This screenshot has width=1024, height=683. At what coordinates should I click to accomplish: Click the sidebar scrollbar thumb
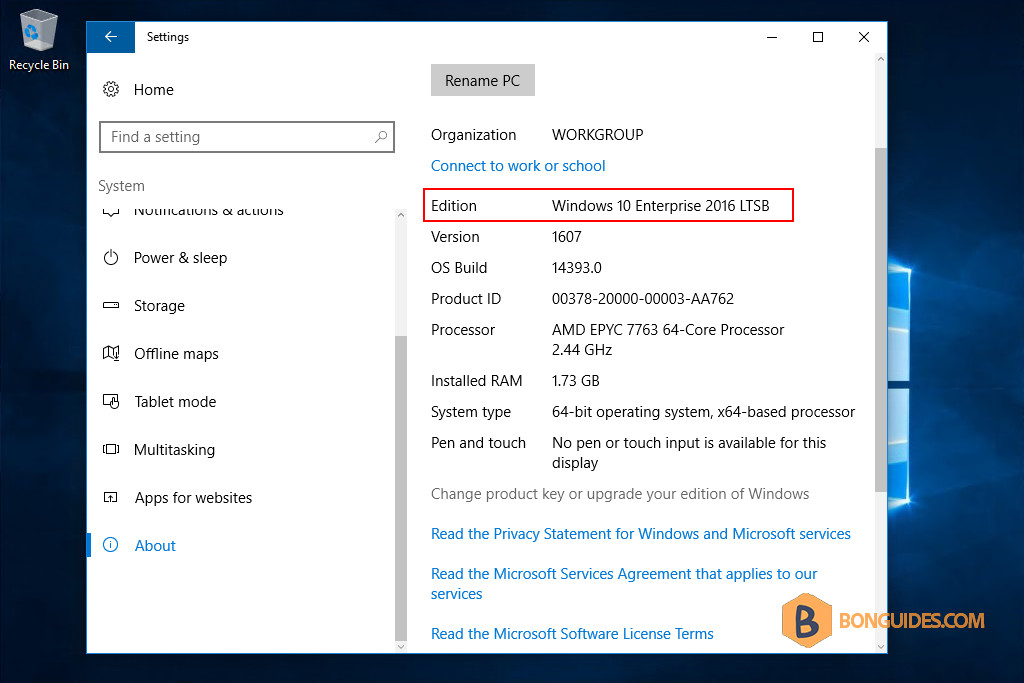(401, 488)
